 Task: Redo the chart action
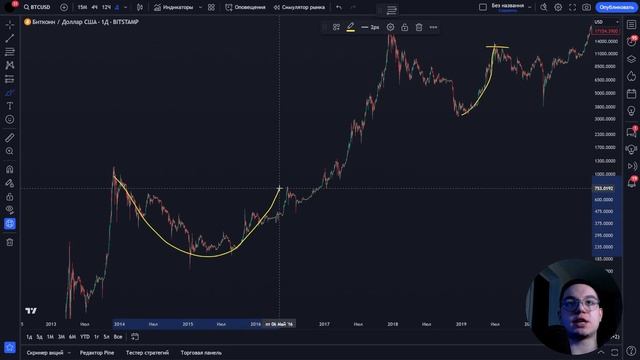(353, 7)
